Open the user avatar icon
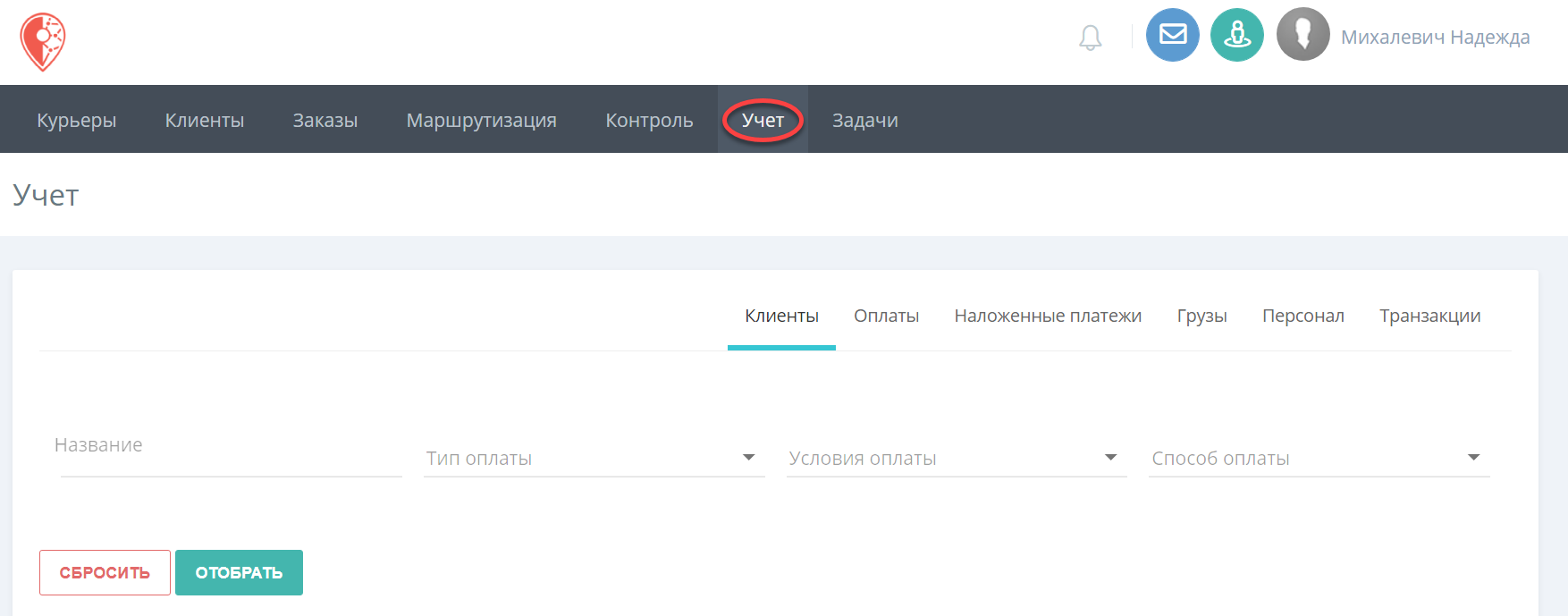 click(1302, 35)
